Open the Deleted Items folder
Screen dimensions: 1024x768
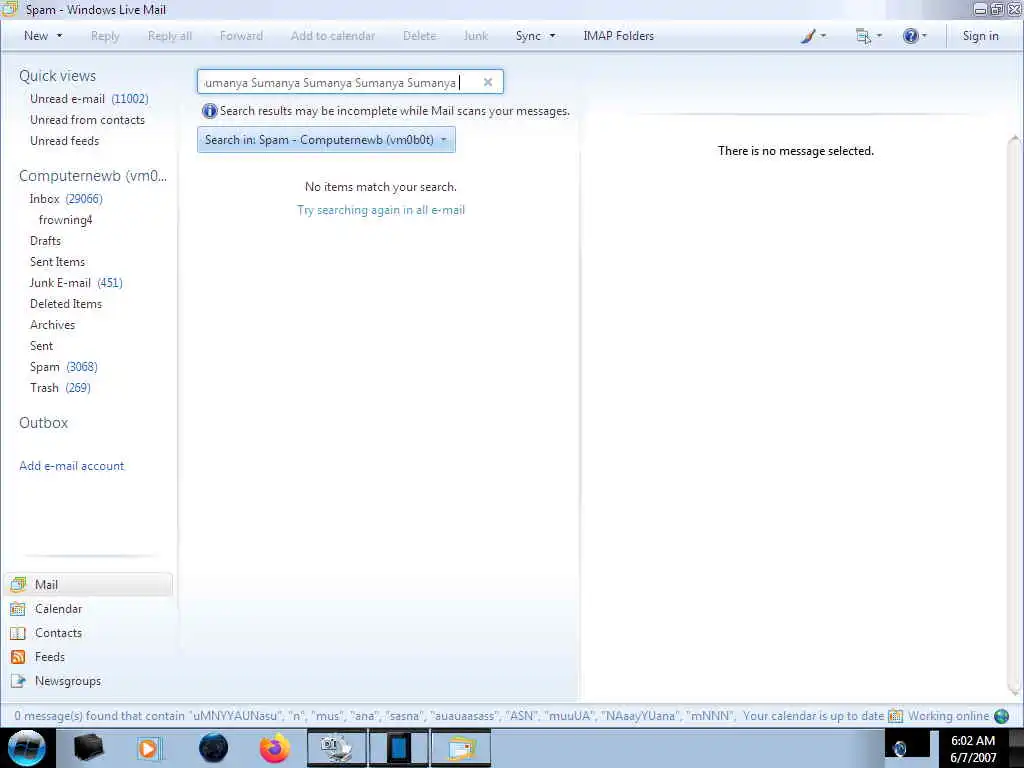point(65,304)
